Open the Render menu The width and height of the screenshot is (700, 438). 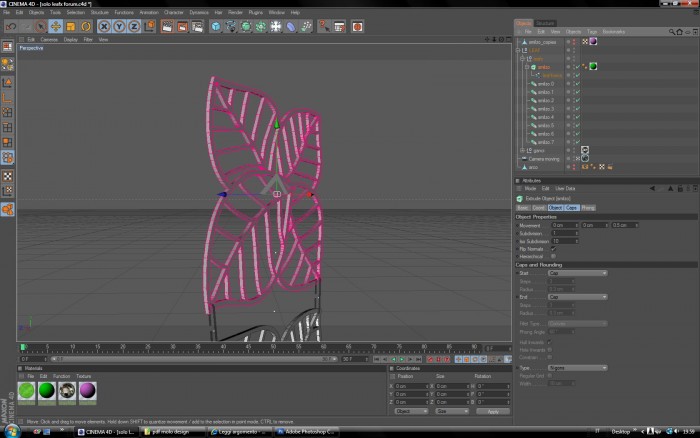(x=235, y=13)
